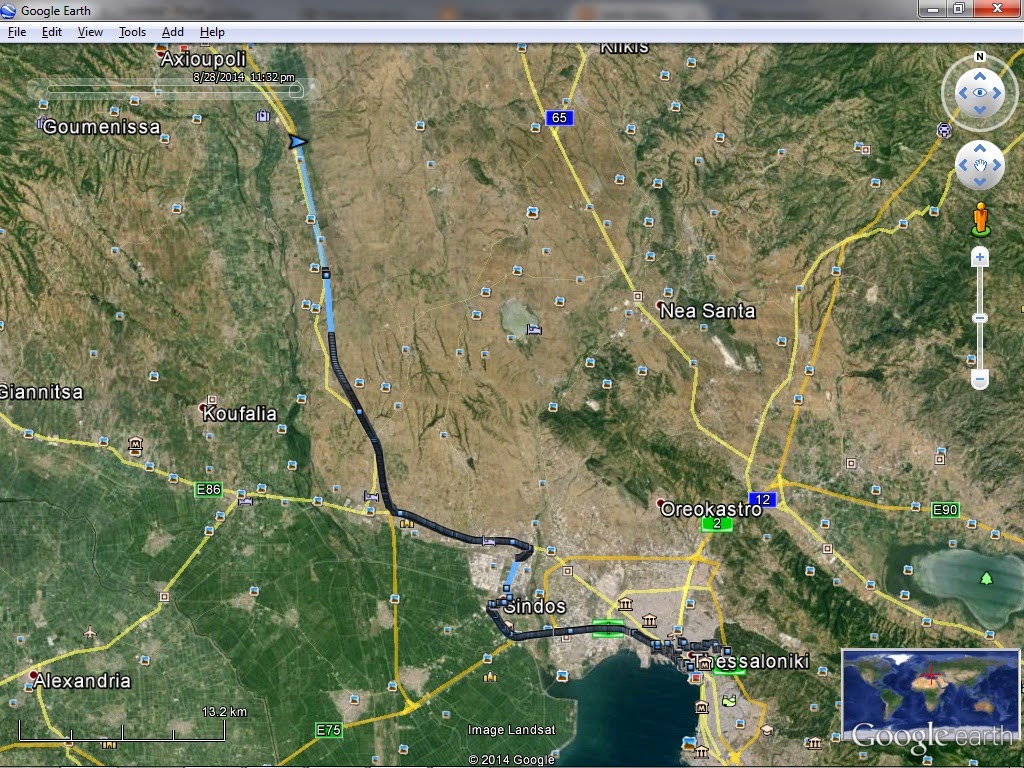The width and height of the screenshot is (1024, 768).
Task: Click the museum icon southwest of Koufalia
Action: pyautogui.click(x=135, y=446)
